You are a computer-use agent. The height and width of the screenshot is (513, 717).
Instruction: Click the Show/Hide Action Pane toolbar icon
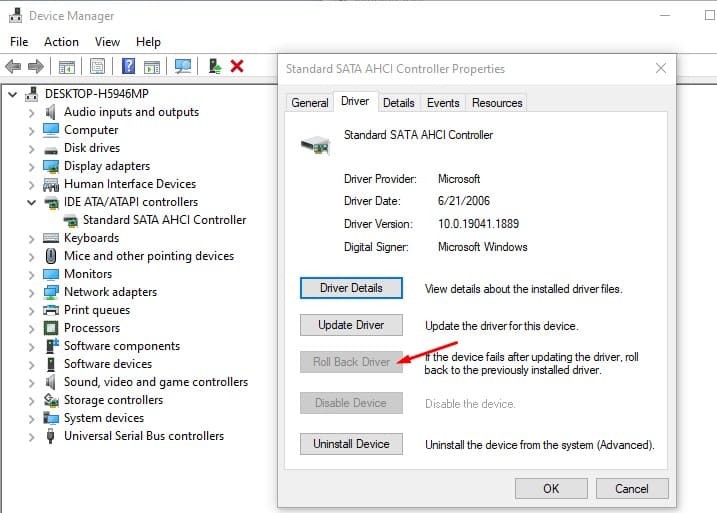tap(152, 67)
